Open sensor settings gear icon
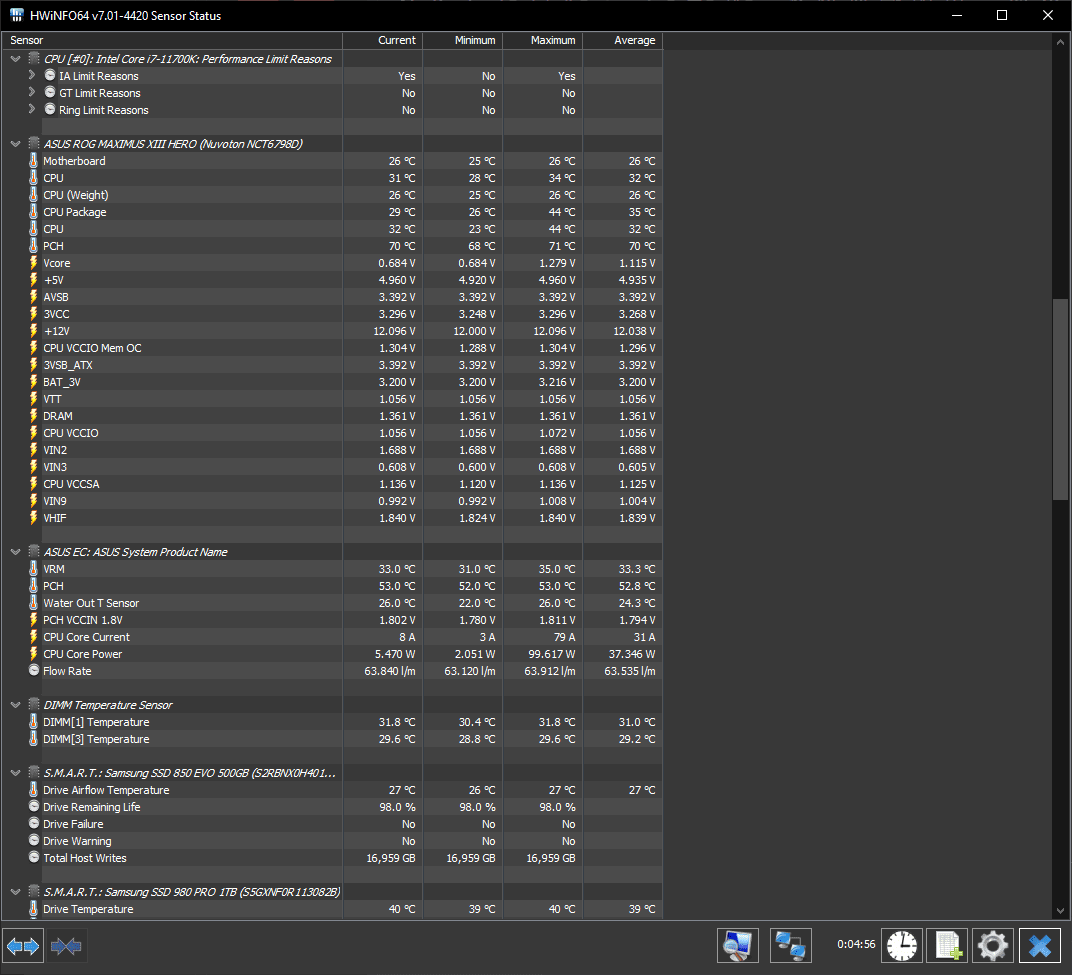 (x=993, y=946)
